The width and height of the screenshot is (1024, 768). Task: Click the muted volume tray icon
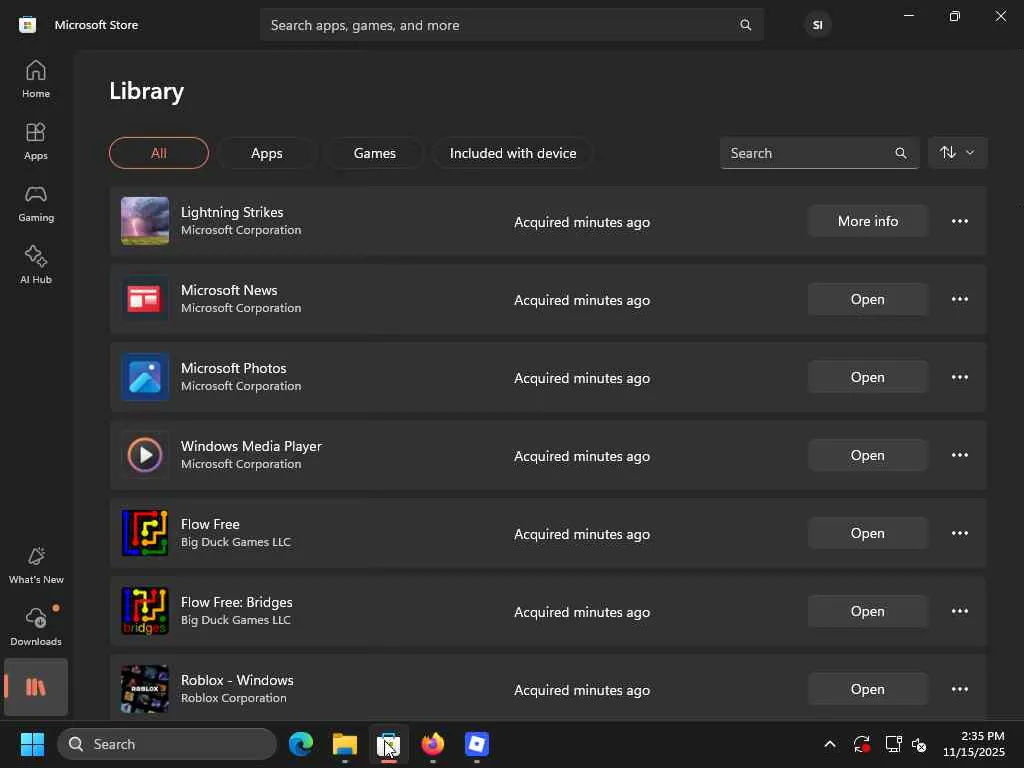click(x=919, y=744)
